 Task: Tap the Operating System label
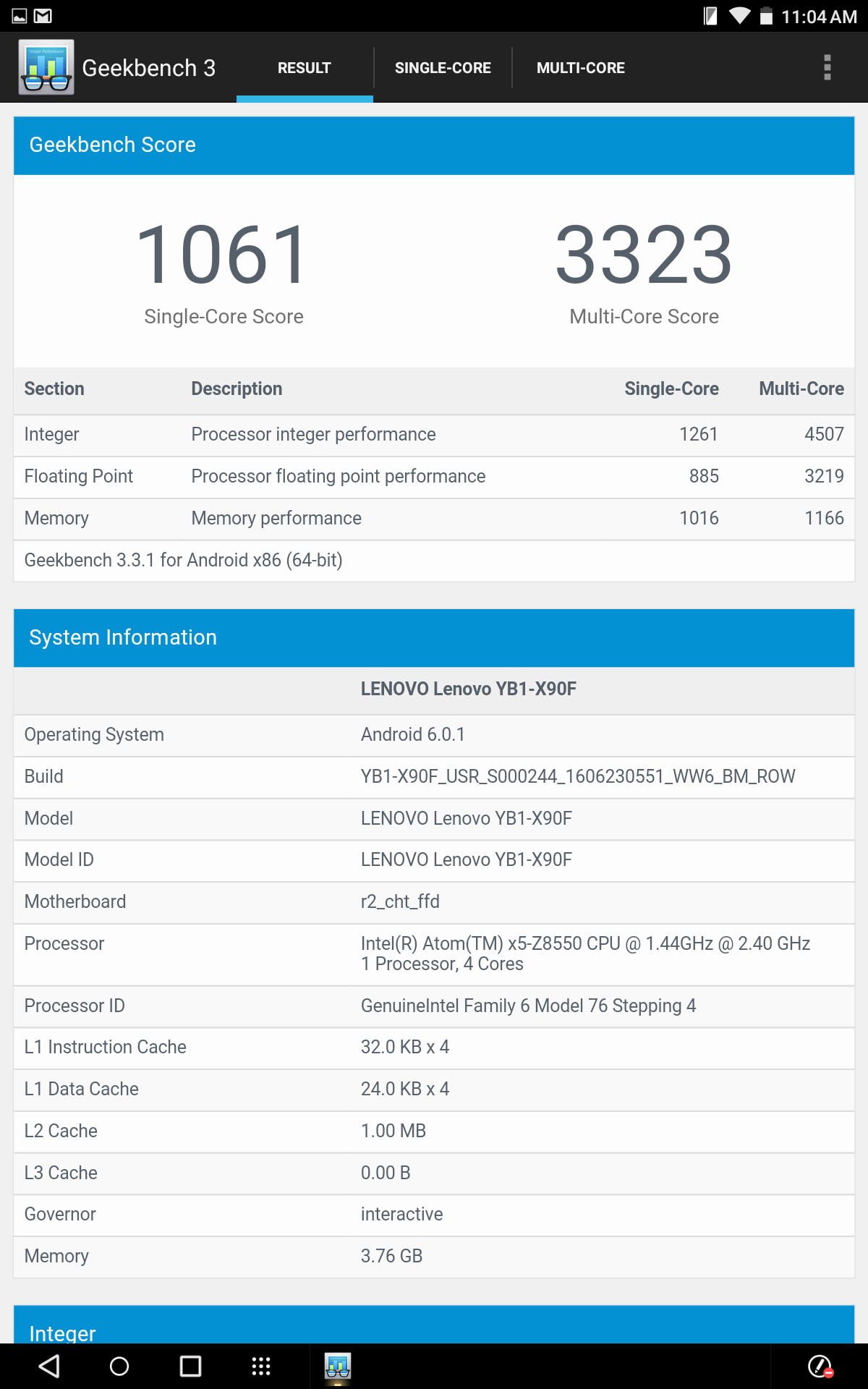(94, 734)
